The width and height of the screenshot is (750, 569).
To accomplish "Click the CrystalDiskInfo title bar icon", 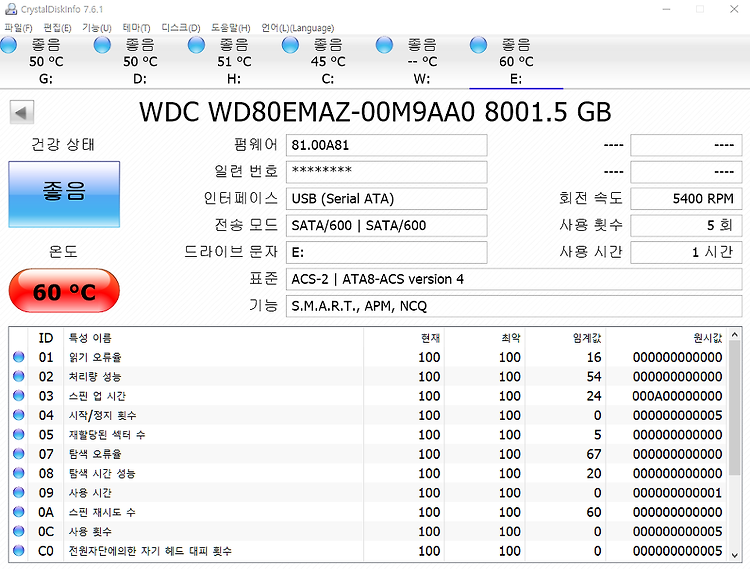I will click(x=11, y=9).
